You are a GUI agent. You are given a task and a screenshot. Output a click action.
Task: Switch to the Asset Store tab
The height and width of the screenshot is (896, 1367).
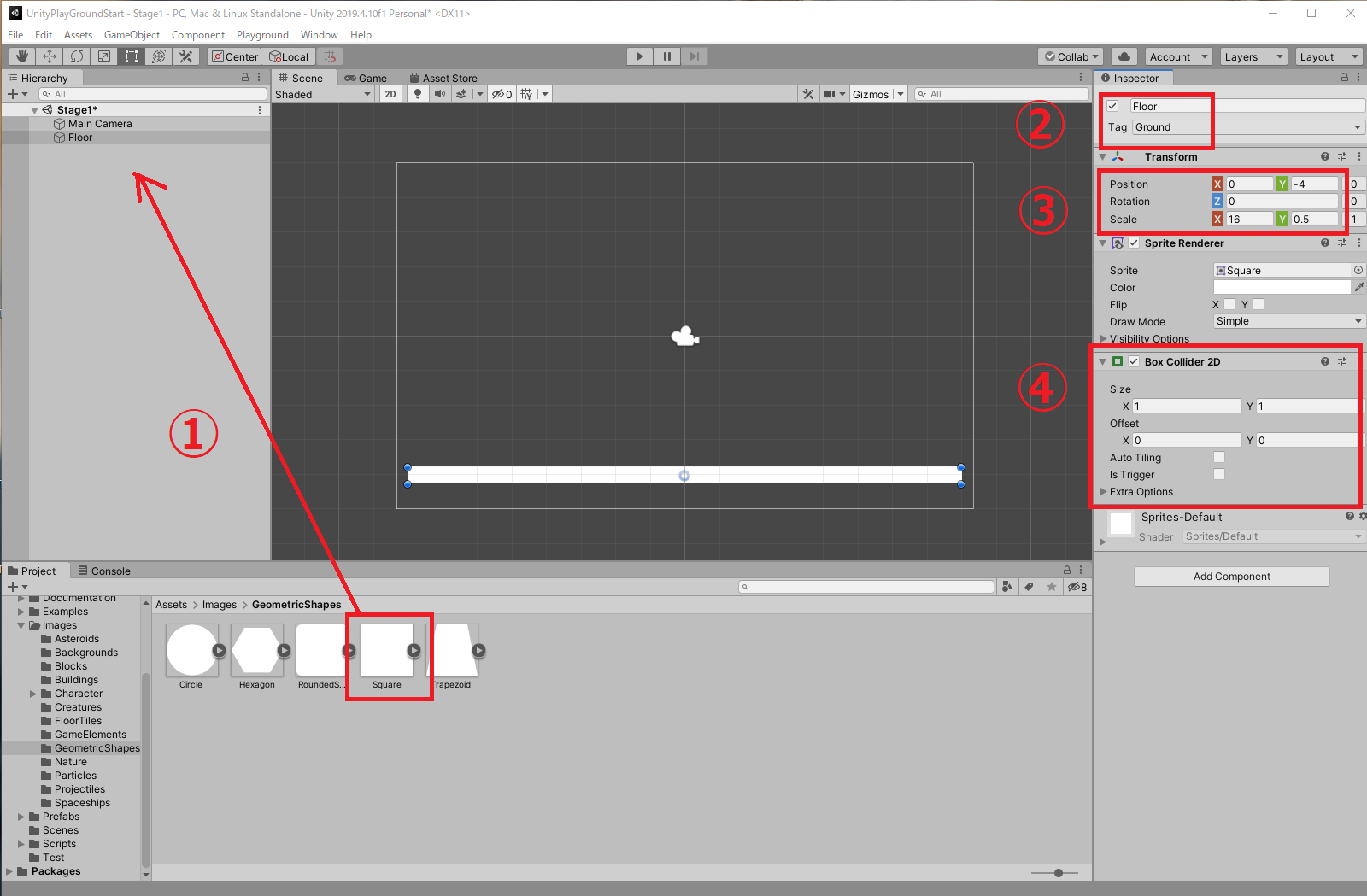click(x=443, y=78)
